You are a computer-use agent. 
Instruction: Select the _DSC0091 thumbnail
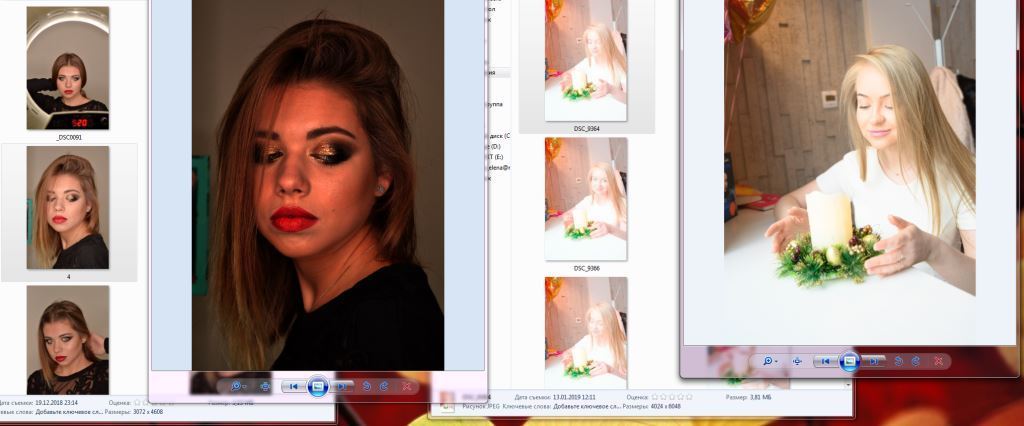coord(68,68)
